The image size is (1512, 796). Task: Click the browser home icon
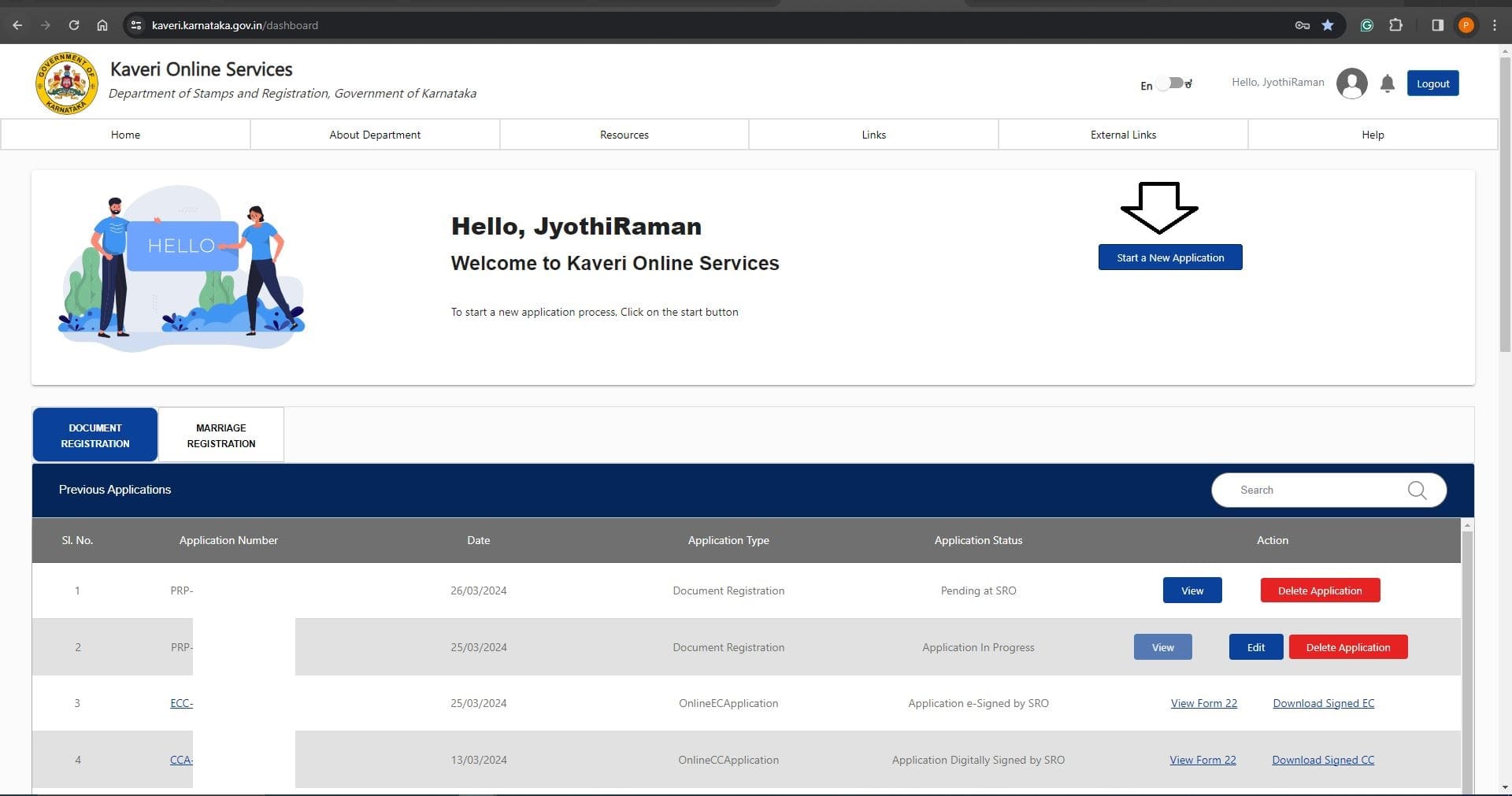(102, 25)
